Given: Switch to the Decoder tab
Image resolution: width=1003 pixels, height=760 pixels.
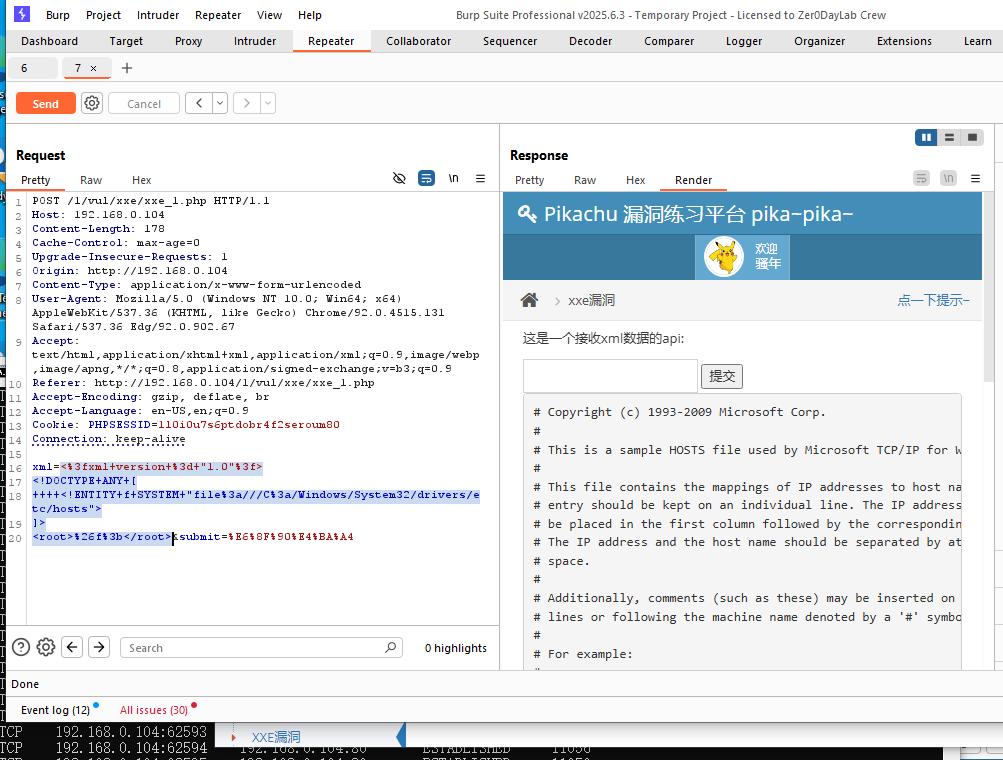Looking at the screenshot, I should tap(590, 41).
